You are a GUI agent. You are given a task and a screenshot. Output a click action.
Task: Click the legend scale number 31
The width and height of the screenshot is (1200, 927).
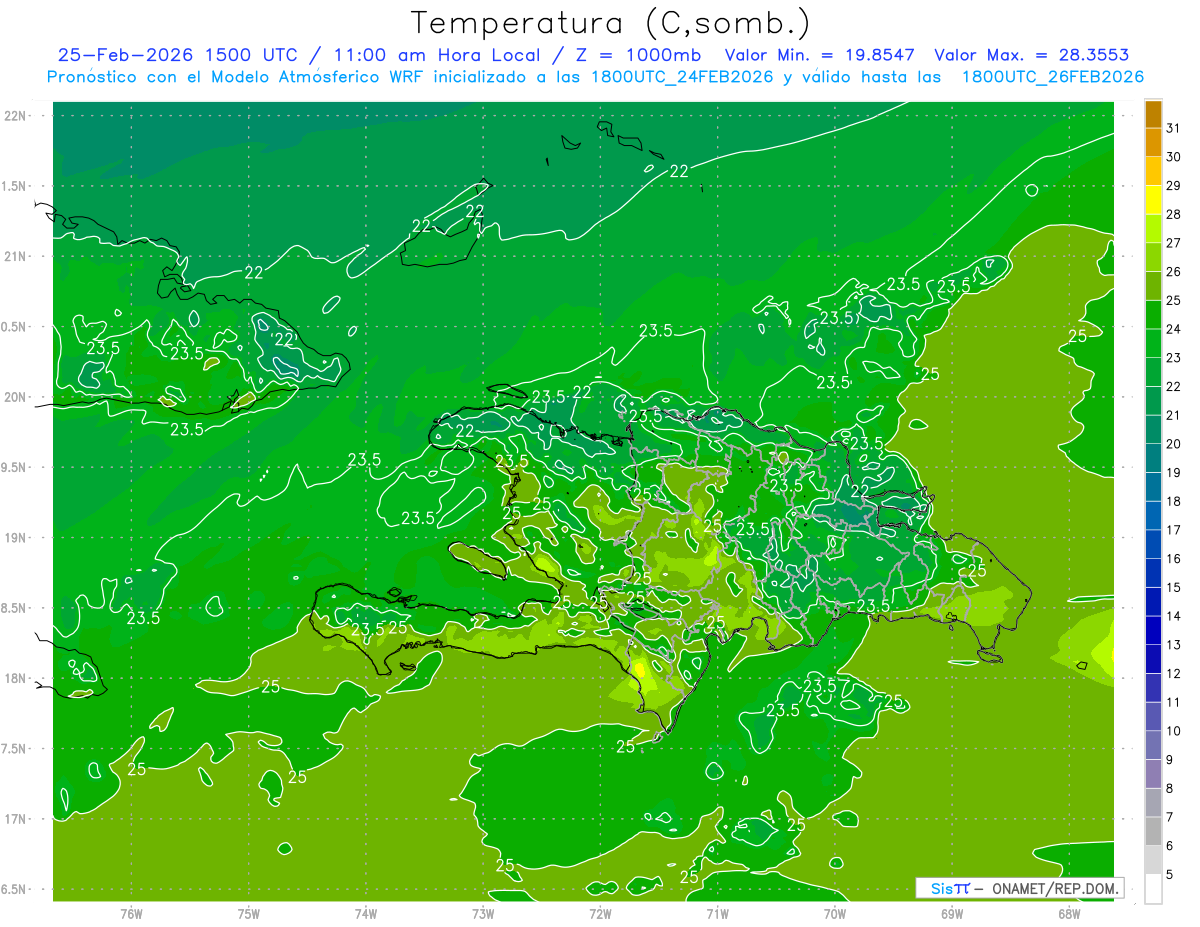(1174, 128)
